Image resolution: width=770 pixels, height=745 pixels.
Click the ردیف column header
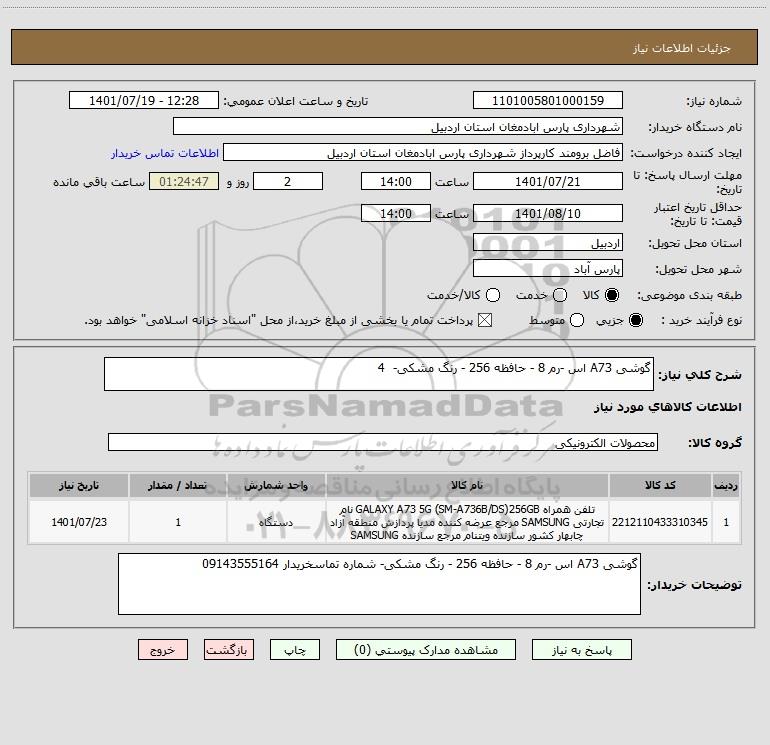pos(726,485)
